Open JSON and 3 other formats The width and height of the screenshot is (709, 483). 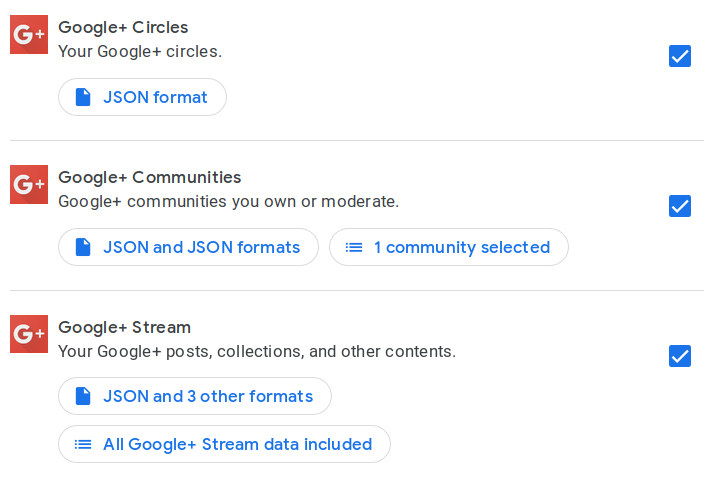[x=195, y=396]
